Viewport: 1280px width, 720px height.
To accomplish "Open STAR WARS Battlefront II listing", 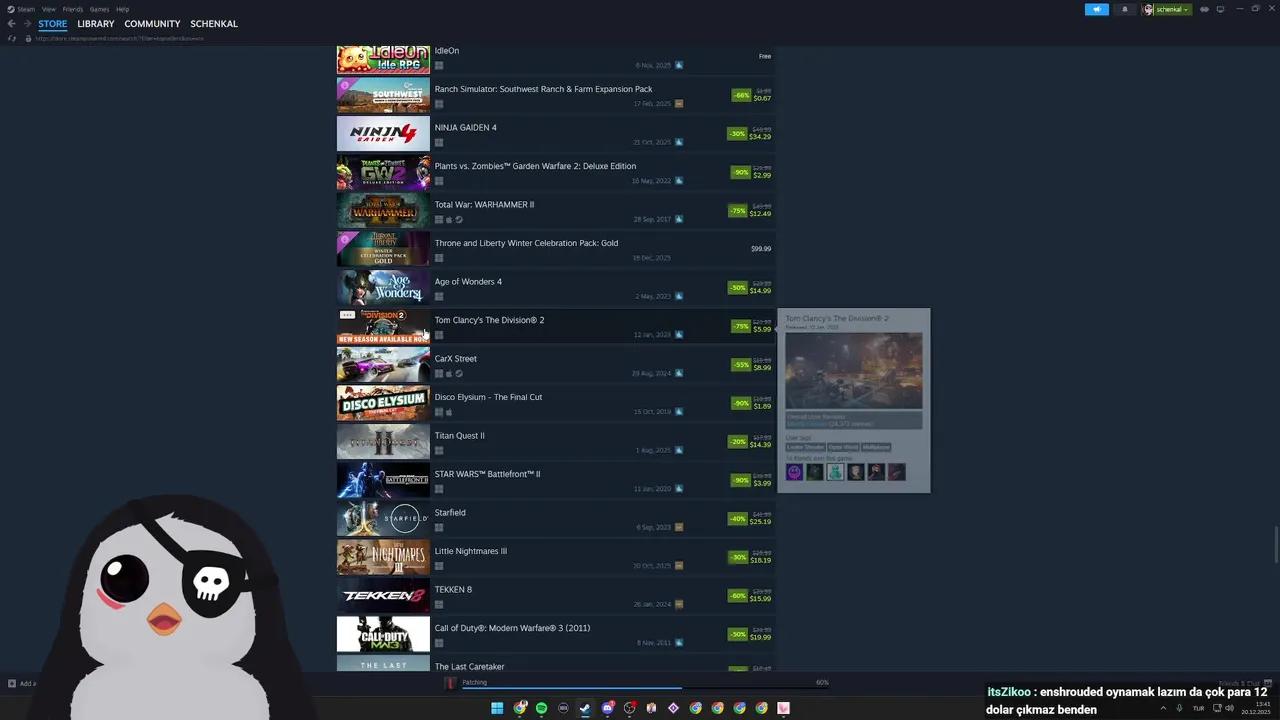I will coord(555,480).
